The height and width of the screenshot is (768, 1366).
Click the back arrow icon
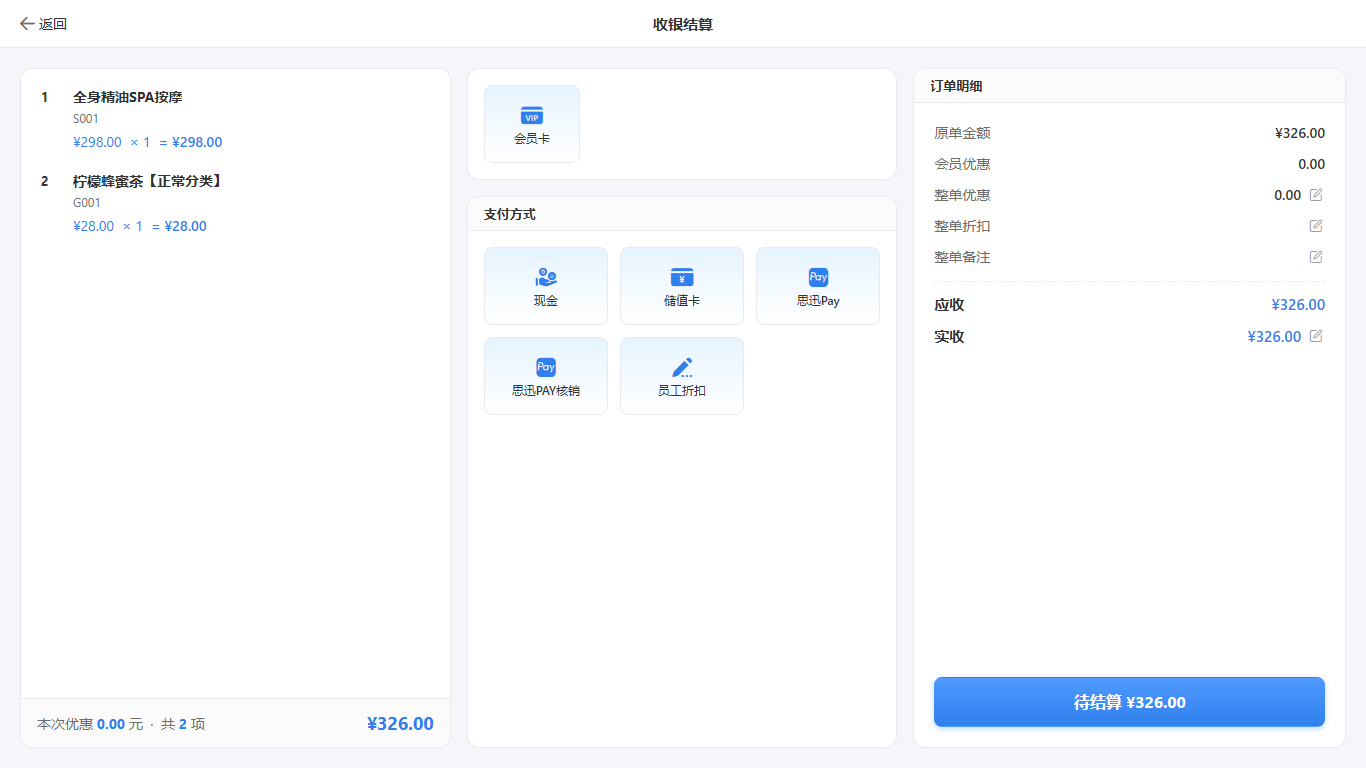(27, 24)
